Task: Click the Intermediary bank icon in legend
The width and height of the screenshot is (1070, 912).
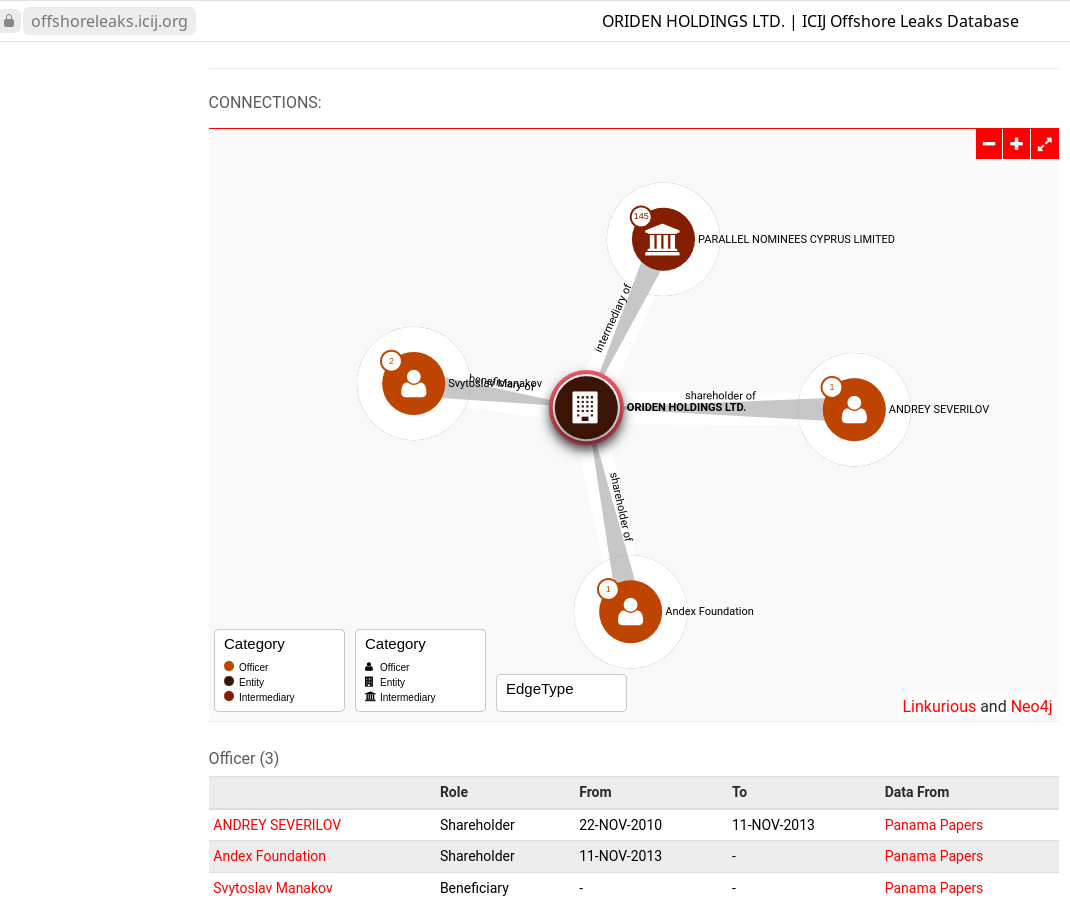Action: (370, 697)
